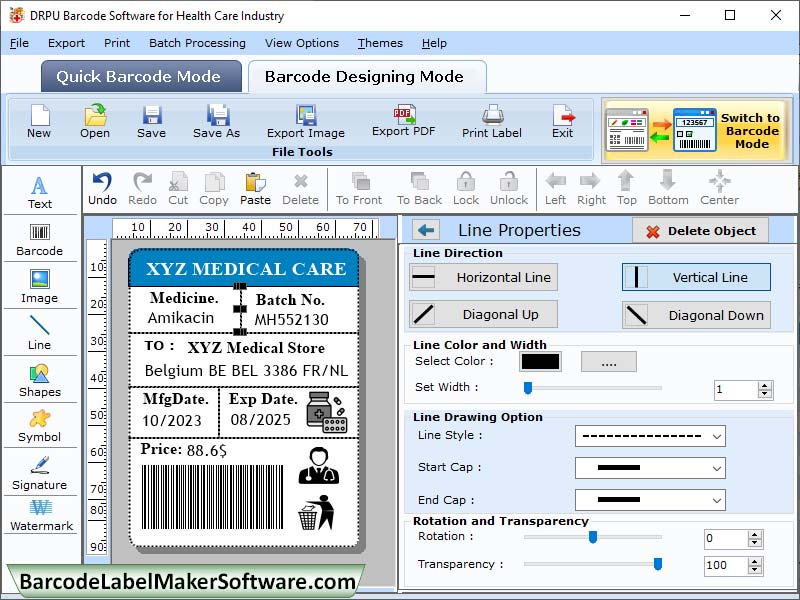The height and width of the screenshot is (600, 800).
Task: Click the Transparency value field showing 100
Action: (726, 565)
